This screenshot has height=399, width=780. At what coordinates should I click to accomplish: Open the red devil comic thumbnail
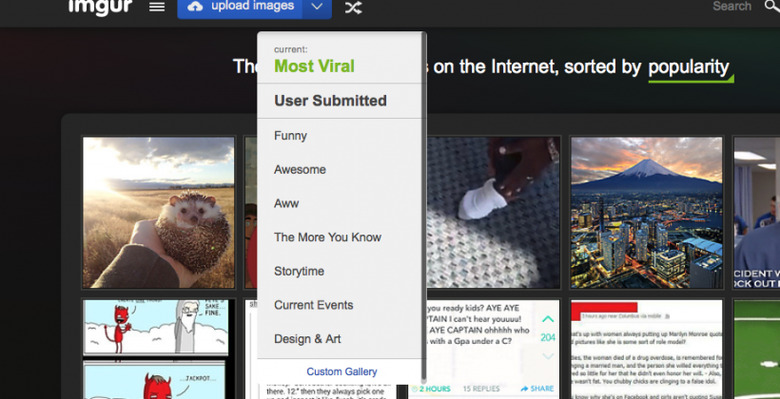click(x=156, y=349)
